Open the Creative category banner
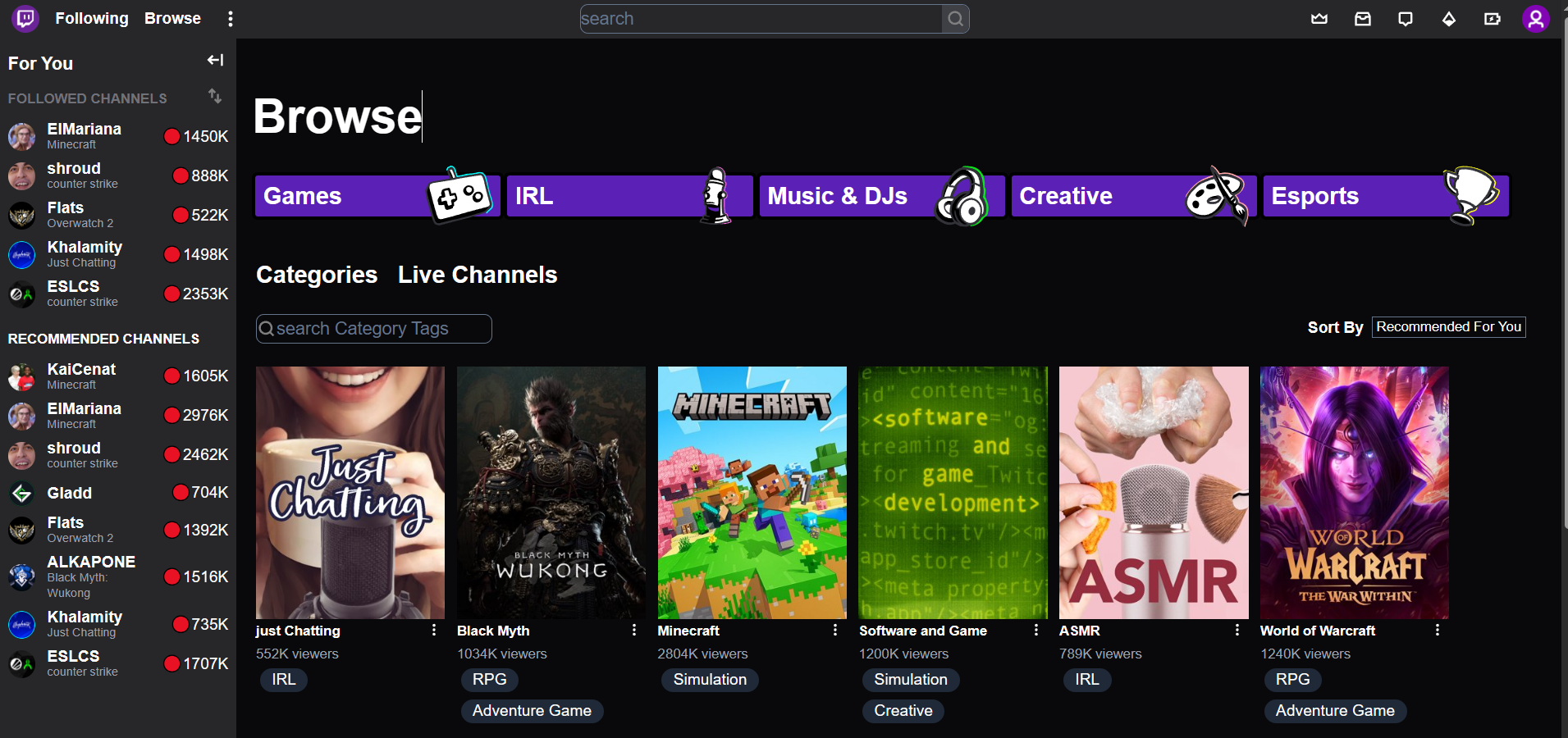The width and height of the screenshot is (1568, 738). (x=1134, y=196)
